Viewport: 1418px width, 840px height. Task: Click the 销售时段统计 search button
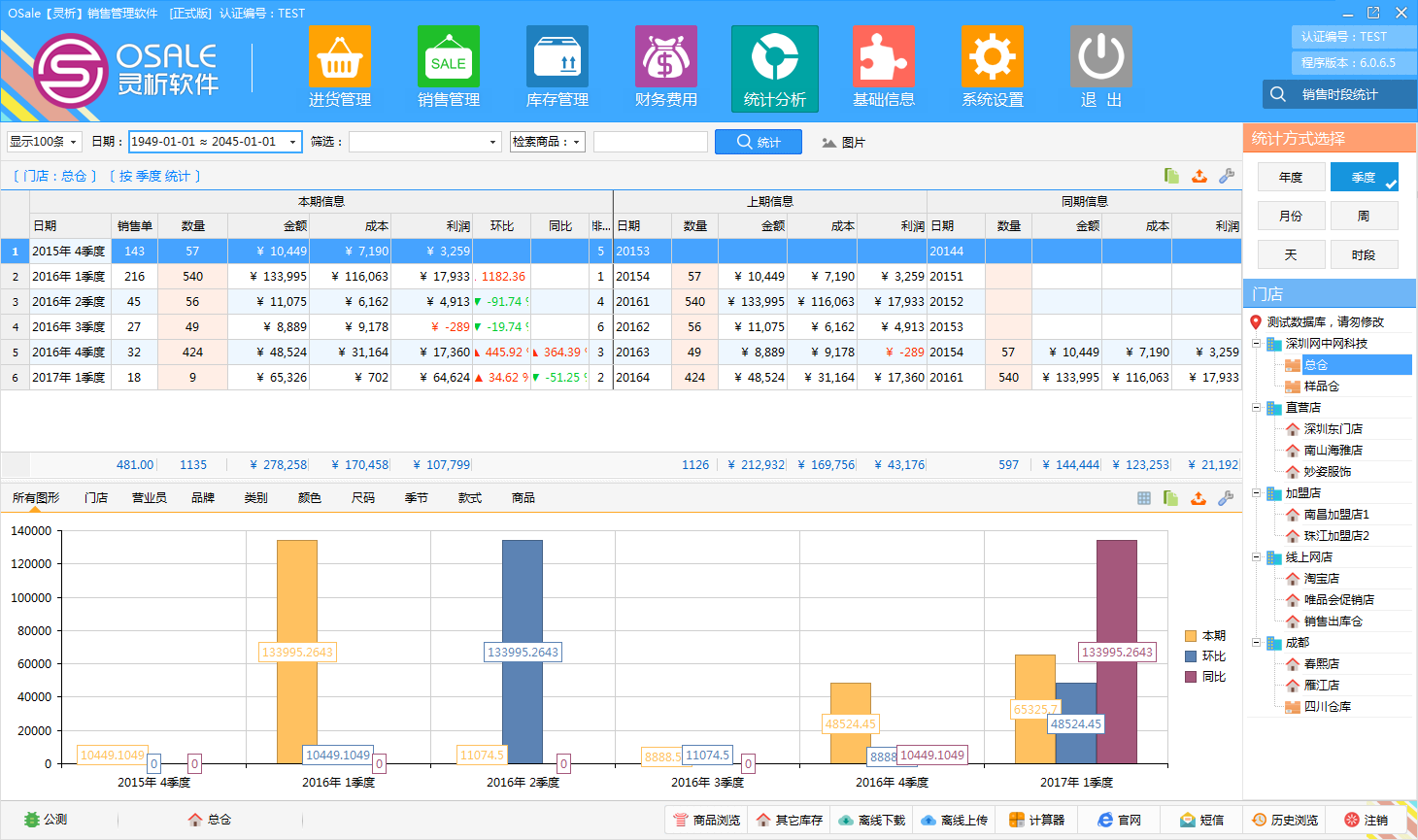[1339, 94]
